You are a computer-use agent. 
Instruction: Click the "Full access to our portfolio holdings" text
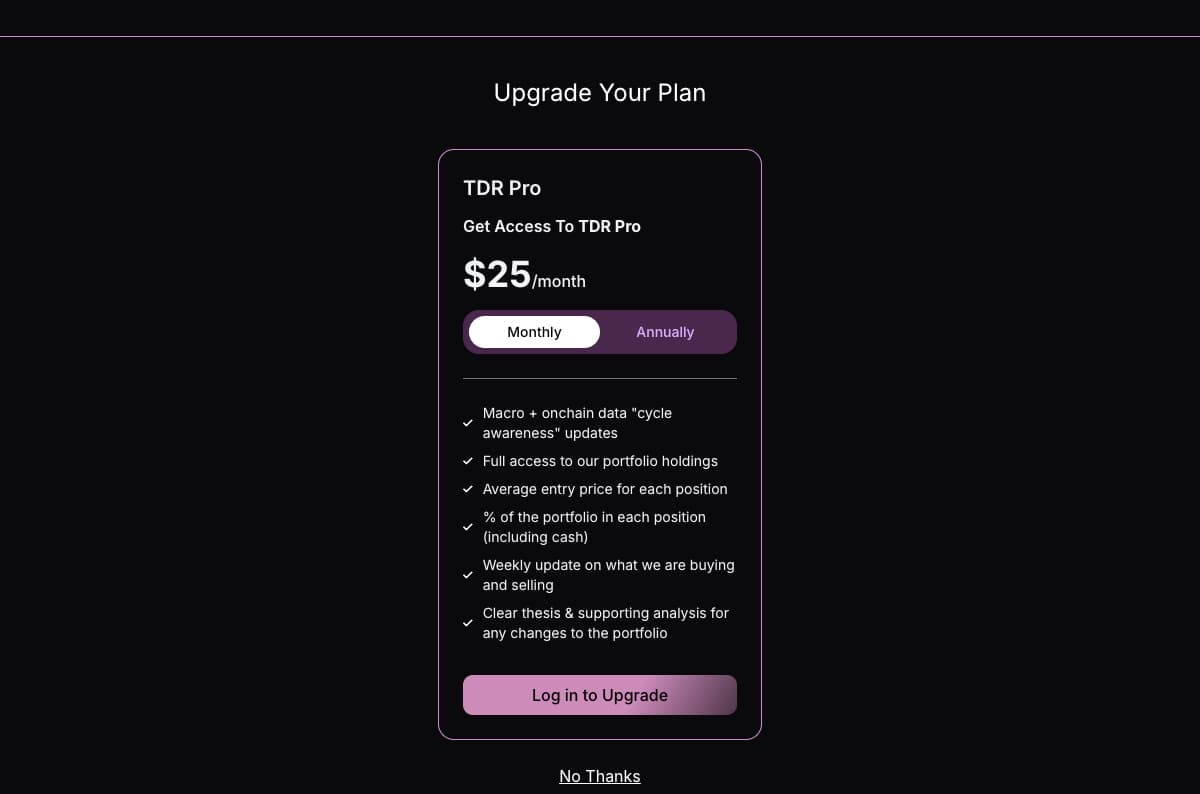point(600,461)
